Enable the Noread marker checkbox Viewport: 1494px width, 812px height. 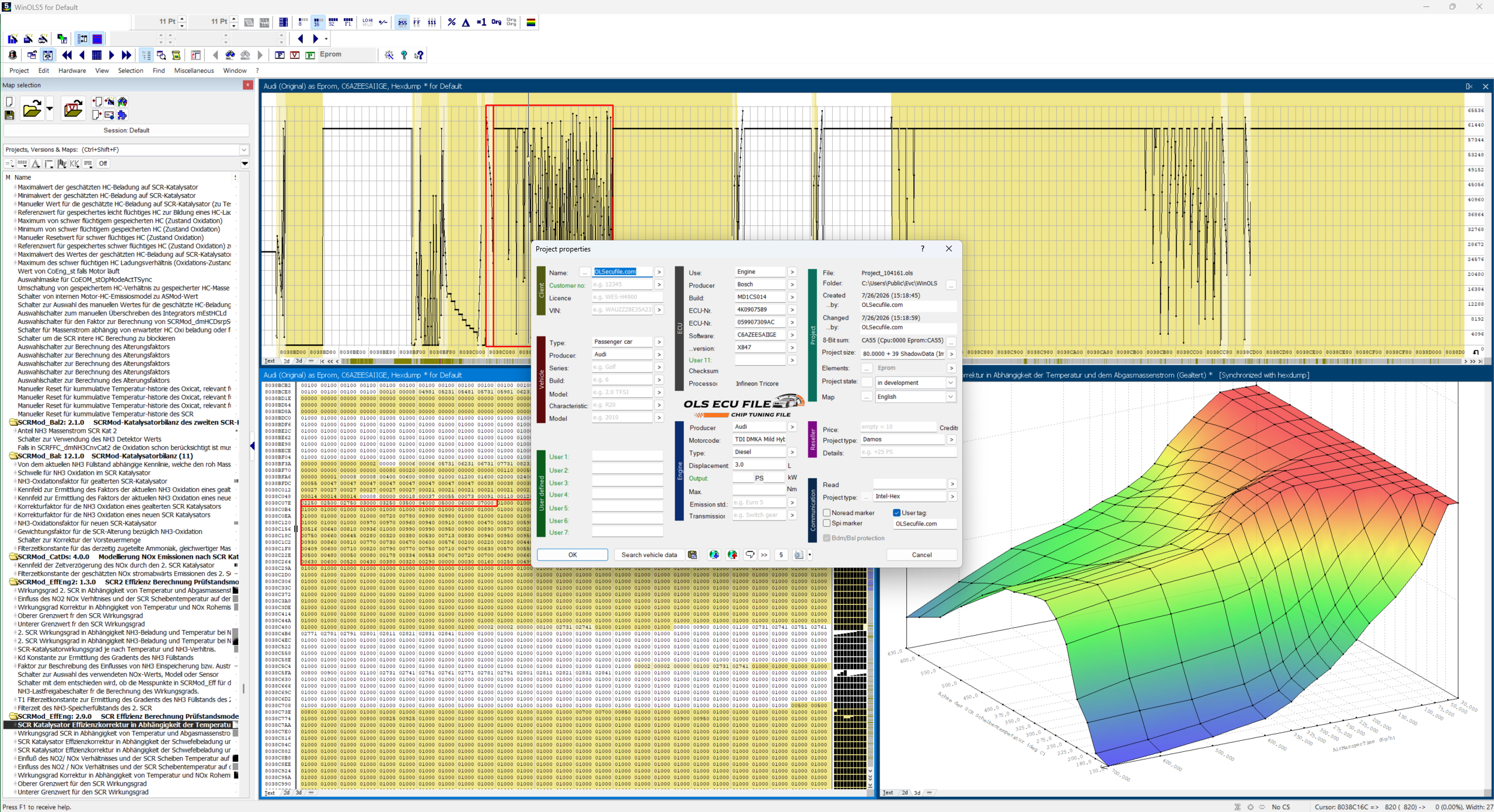[826, 513]
